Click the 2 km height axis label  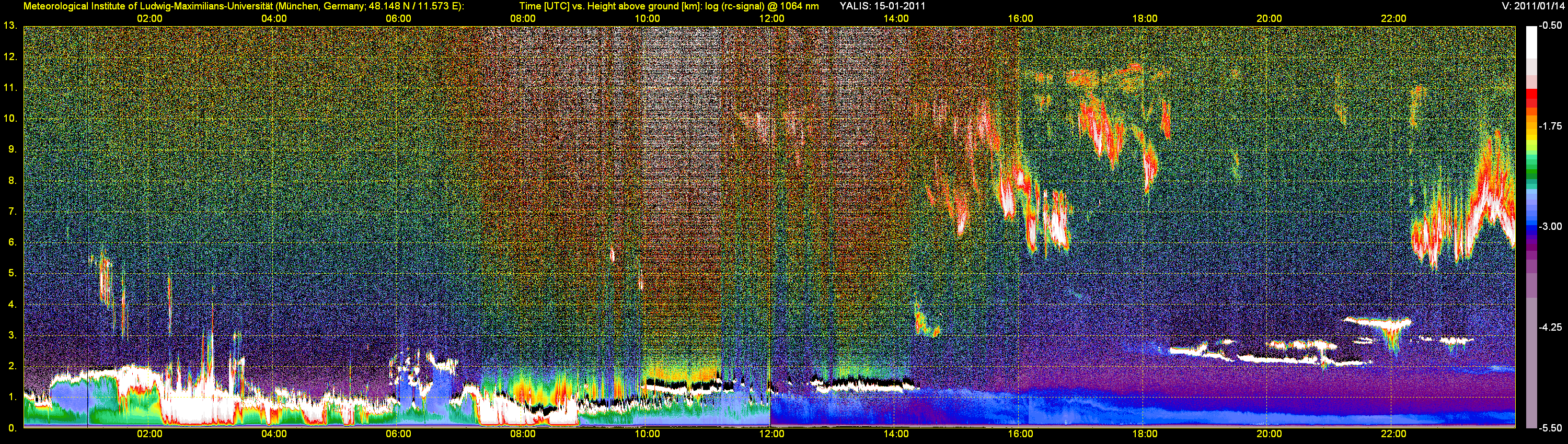tap(11, 366)
